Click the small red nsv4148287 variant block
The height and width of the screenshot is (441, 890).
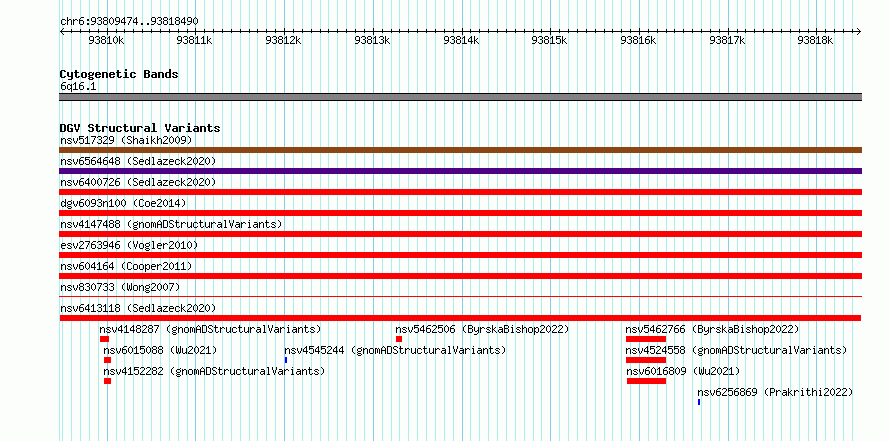tap(104, 339)
